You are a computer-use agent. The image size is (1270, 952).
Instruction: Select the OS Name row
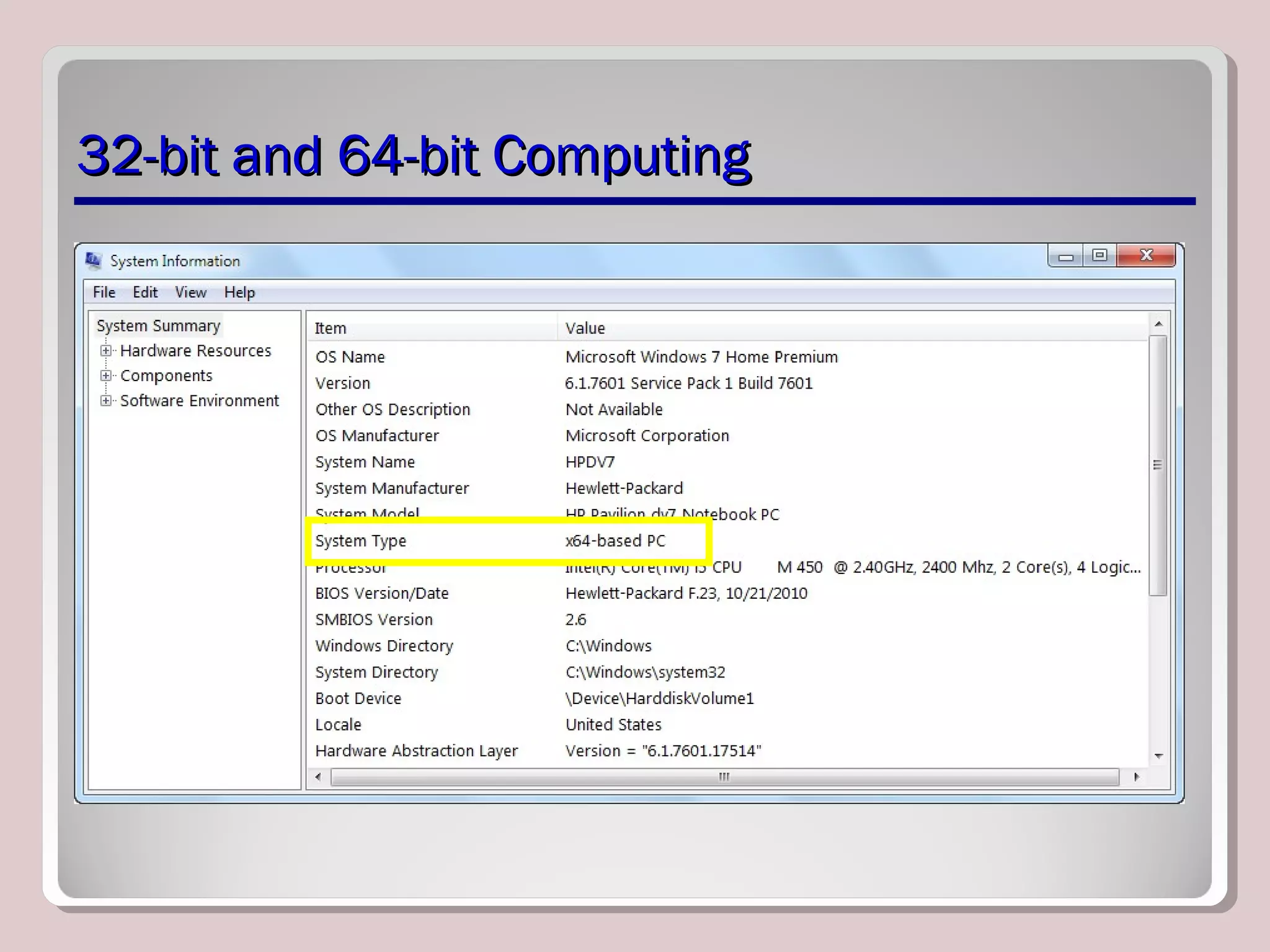click(x=727, y=357)
